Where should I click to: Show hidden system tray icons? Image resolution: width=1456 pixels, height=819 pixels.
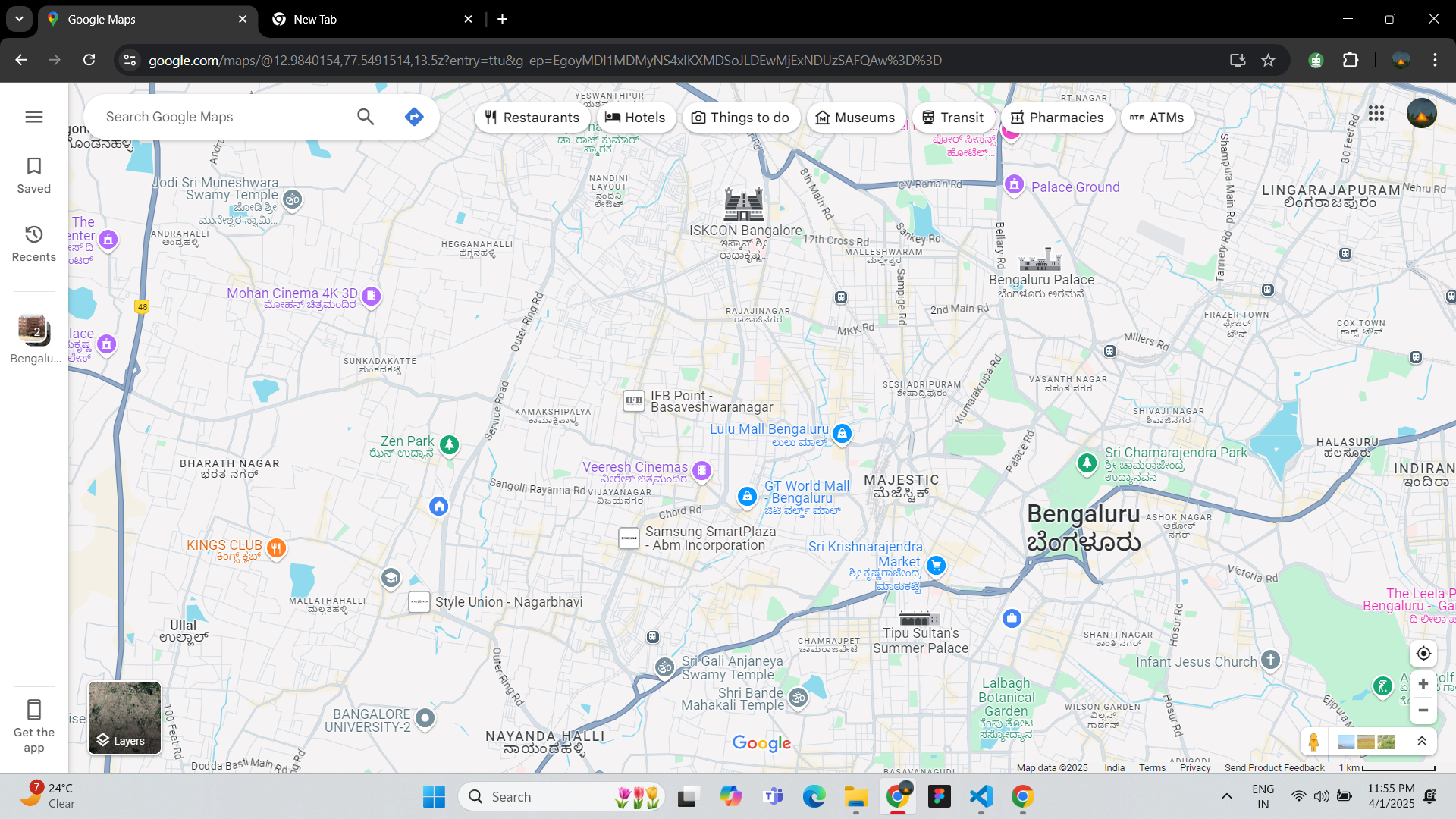click(x=1226, y=796)
